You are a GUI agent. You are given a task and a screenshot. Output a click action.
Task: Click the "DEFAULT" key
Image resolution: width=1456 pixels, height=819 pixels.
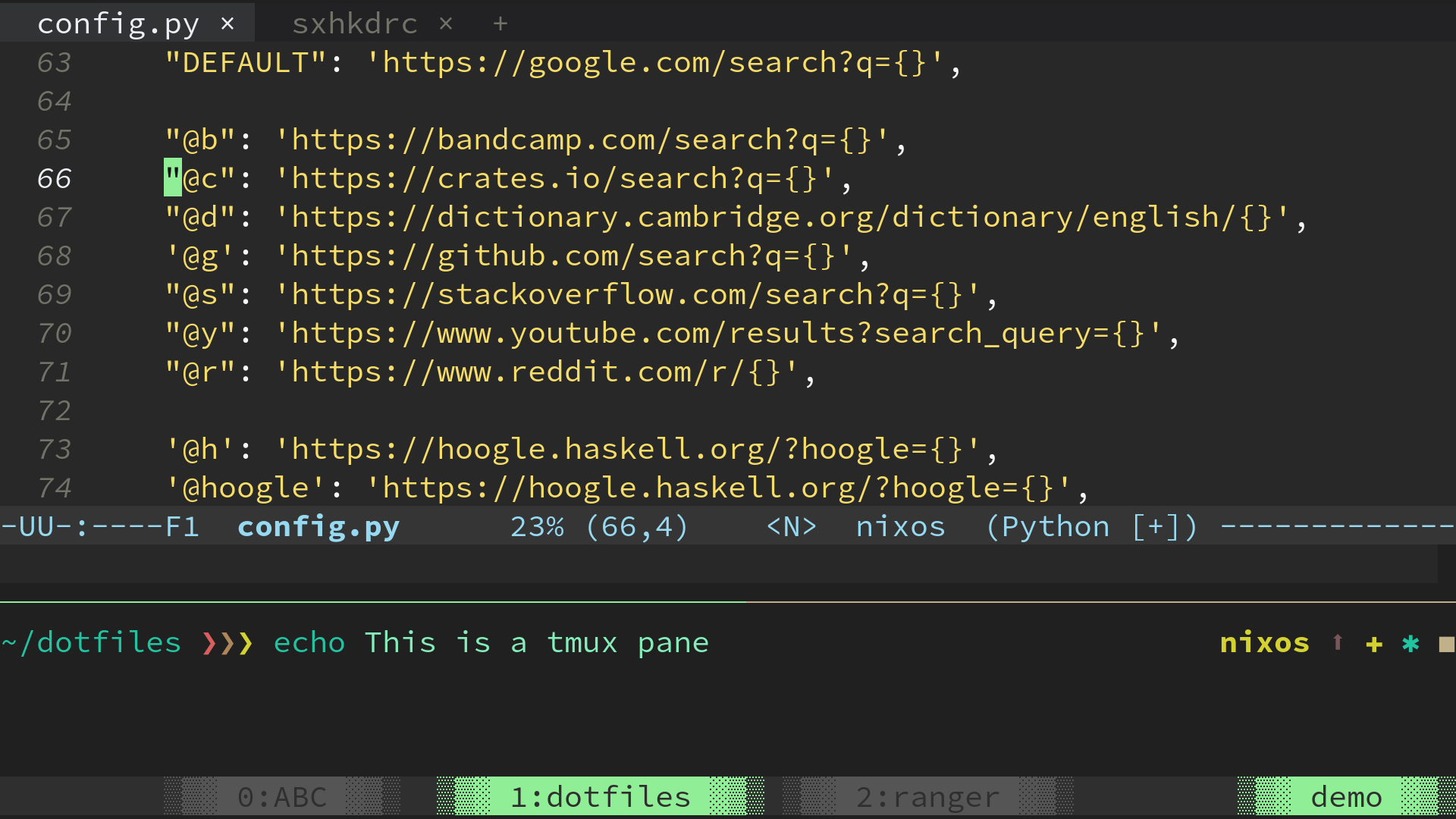click(246, 62)
